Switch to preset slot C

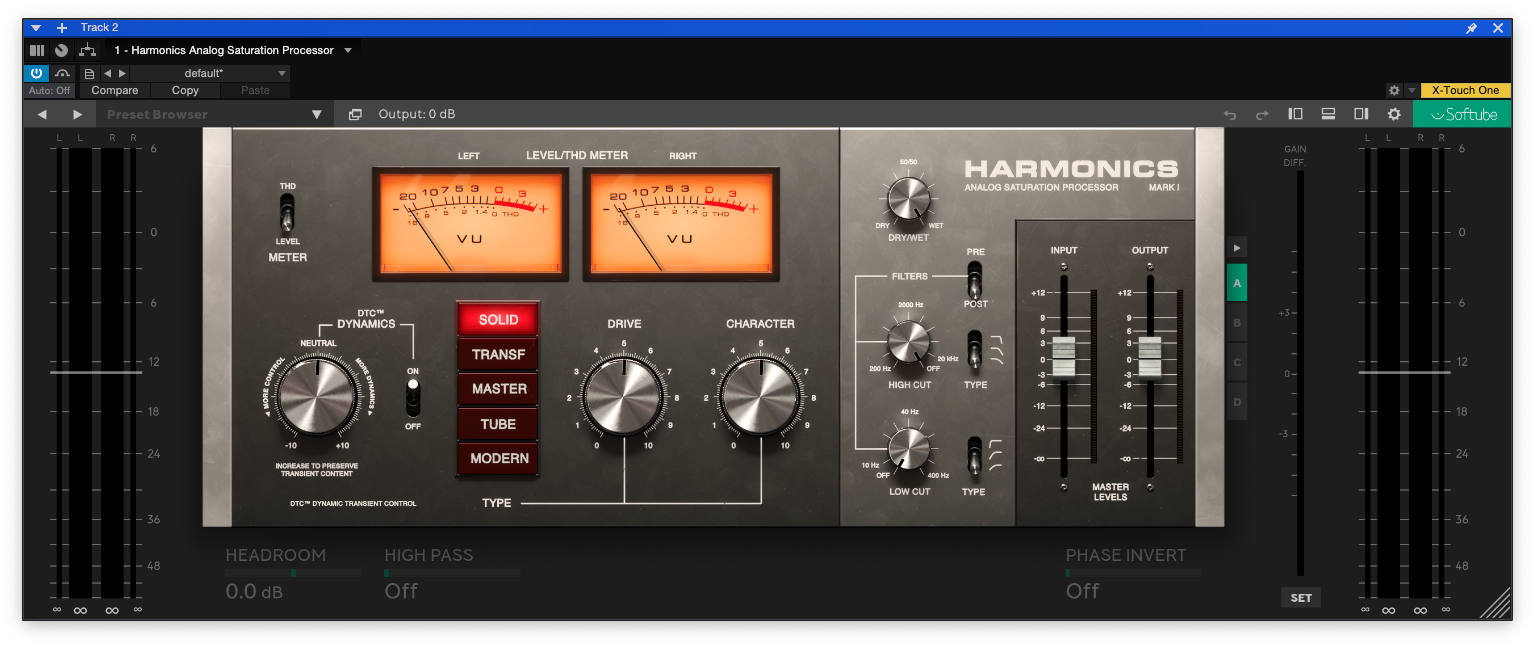(x=1237, y=362)
